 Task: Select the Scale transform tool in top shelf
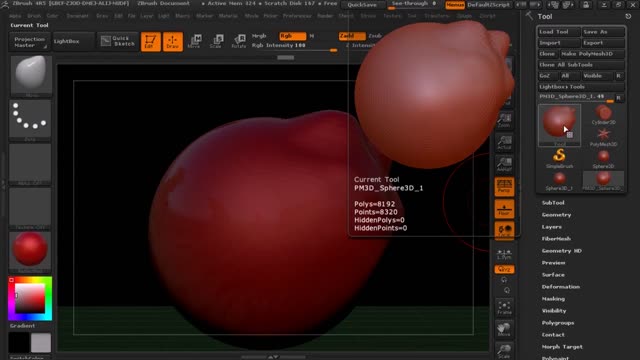click(216, 42)
